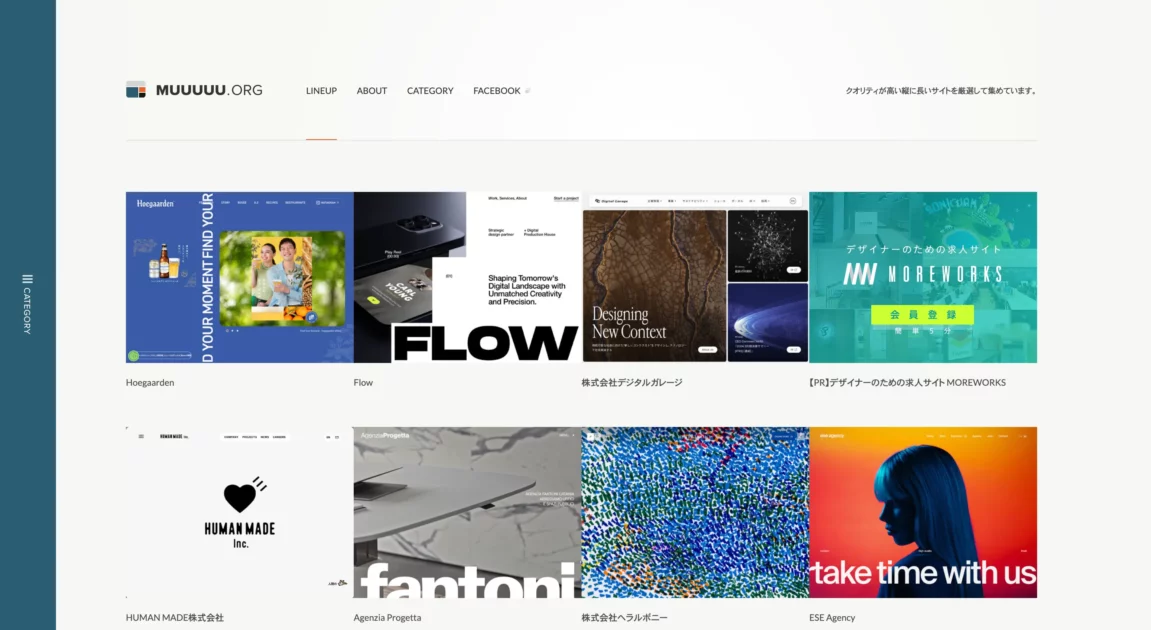Click the ESE Agency caption link

pos(832,618)
